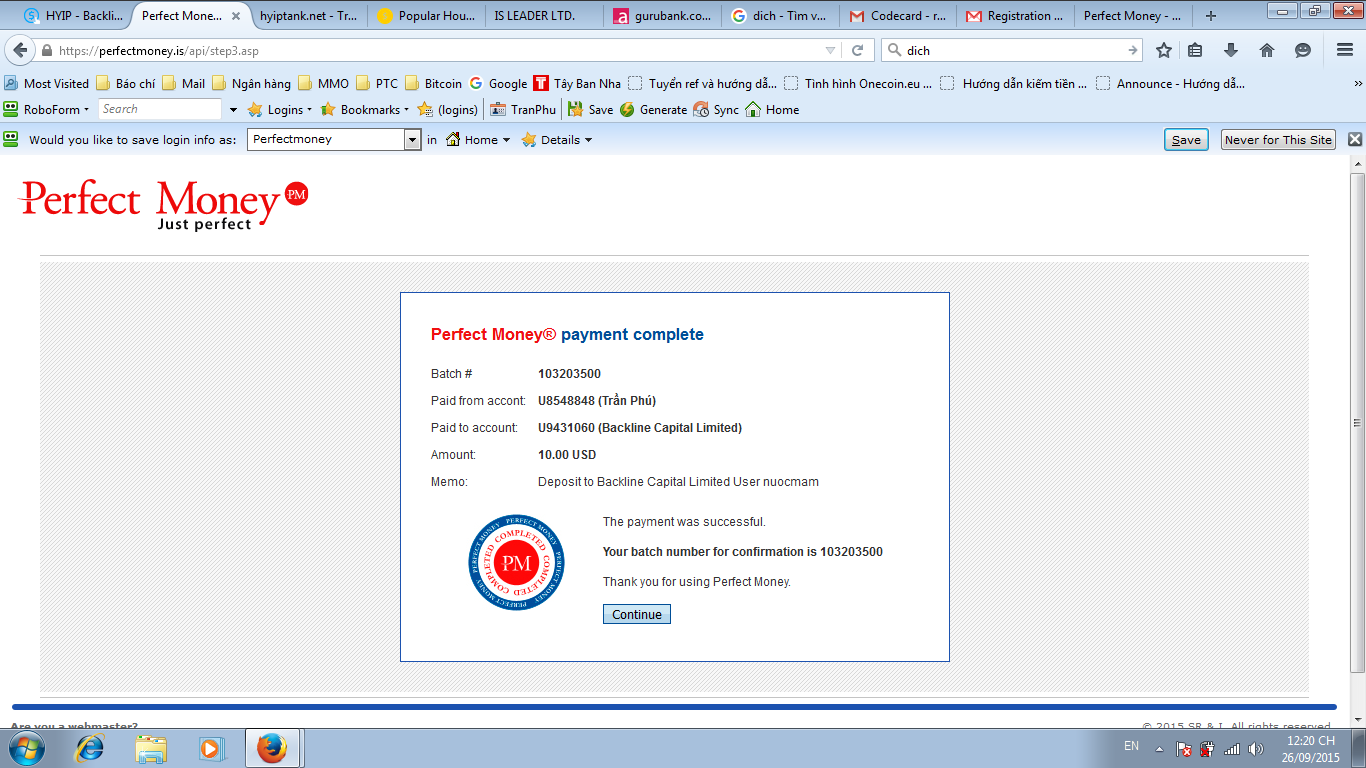1366x768 pixels.
Task: Go to Firefox home page icon
Action: pyautogui.click(x=1267, y=50)
